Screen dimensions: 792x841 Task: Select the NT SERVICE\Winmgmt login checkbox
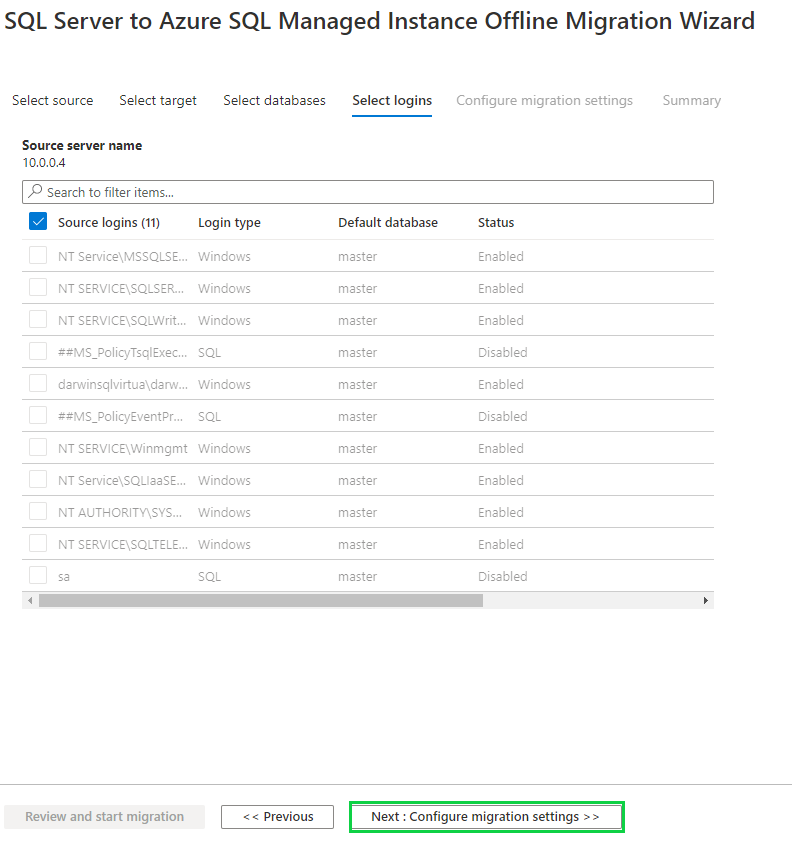pyautogui.click(x=38, y=448)
